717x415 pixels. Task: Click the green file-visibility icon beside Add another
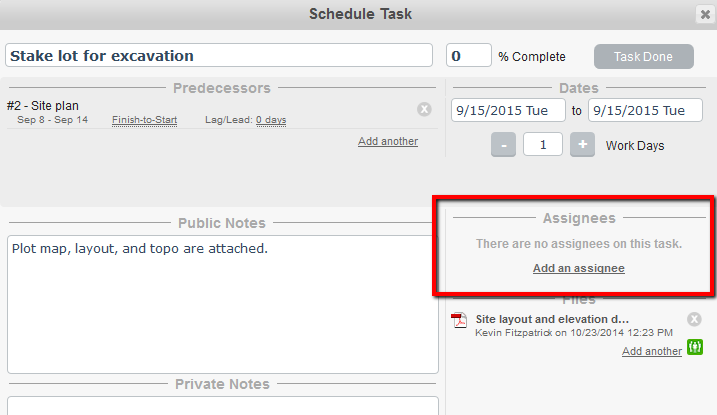pyautogui.click(x=695, y=347)
